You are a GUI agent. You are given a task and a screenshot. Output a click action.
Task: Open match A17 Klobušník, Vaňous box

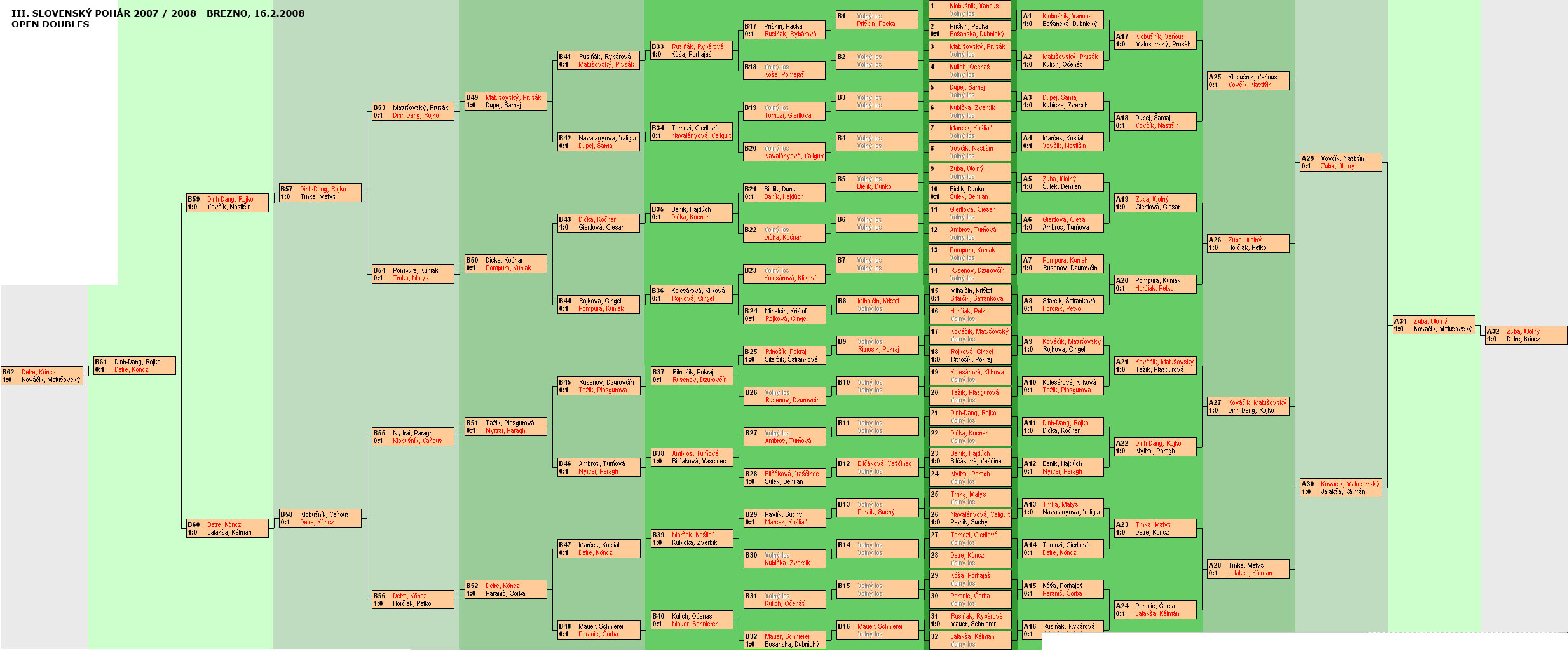click(1155, 40)
